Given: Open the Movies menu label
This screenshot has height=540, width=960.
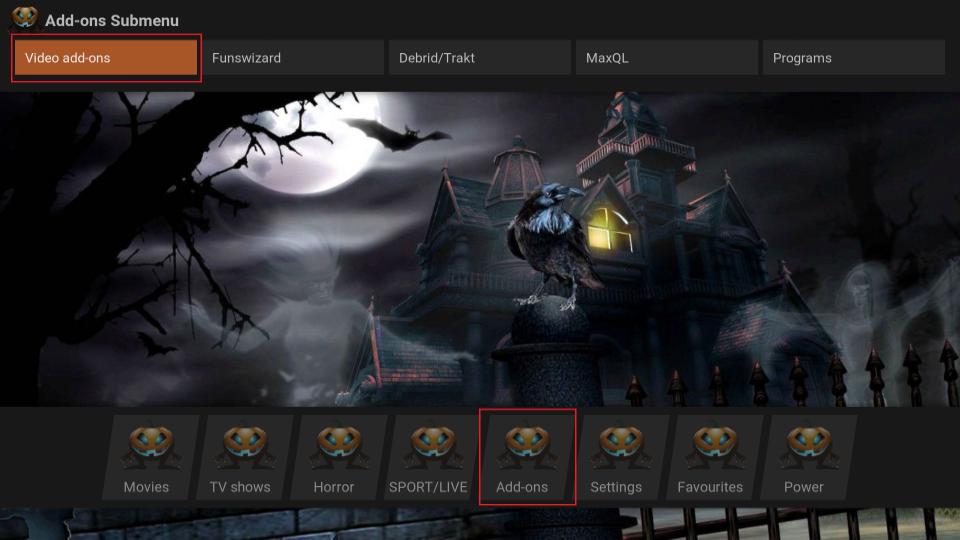Looking at the screenshot, I should click(x=146, y=487).
